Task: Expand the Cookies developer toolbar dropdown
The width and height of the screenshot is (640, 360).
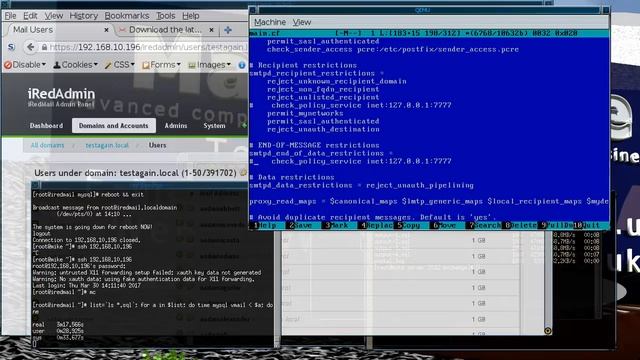Action: tap(76, 64)
